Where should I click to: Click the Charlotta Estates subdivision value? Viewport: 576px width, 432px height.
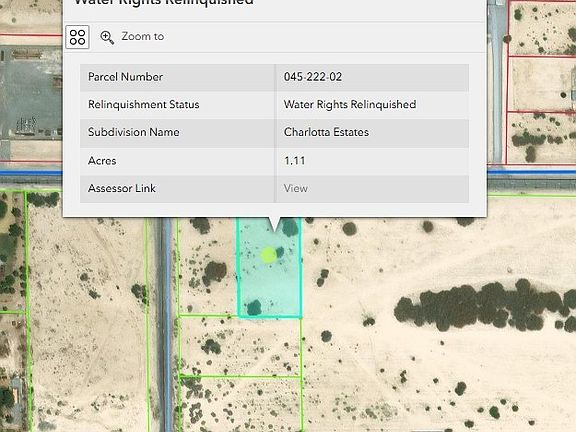coord(326,132)
